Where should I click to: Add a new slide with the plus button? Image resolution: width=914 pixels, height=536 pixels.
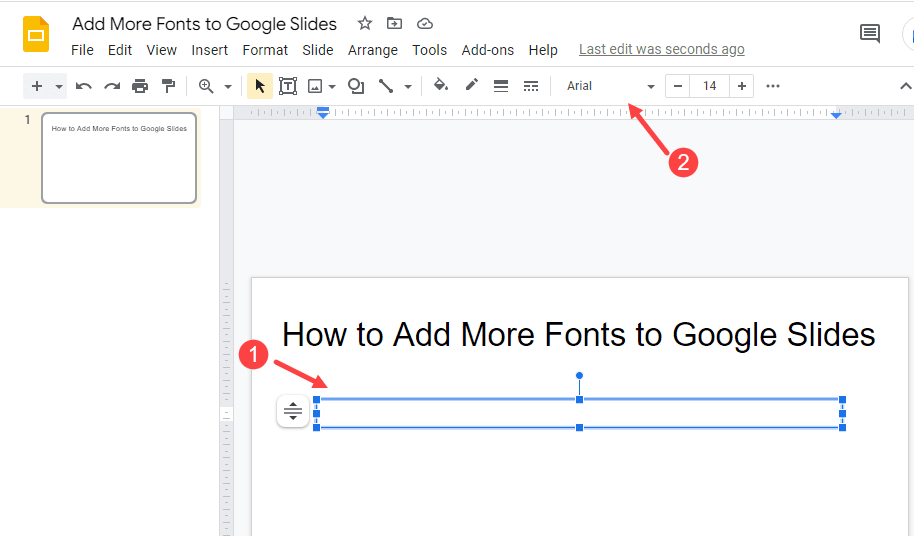pyautogui.click(x=37, y=86)
